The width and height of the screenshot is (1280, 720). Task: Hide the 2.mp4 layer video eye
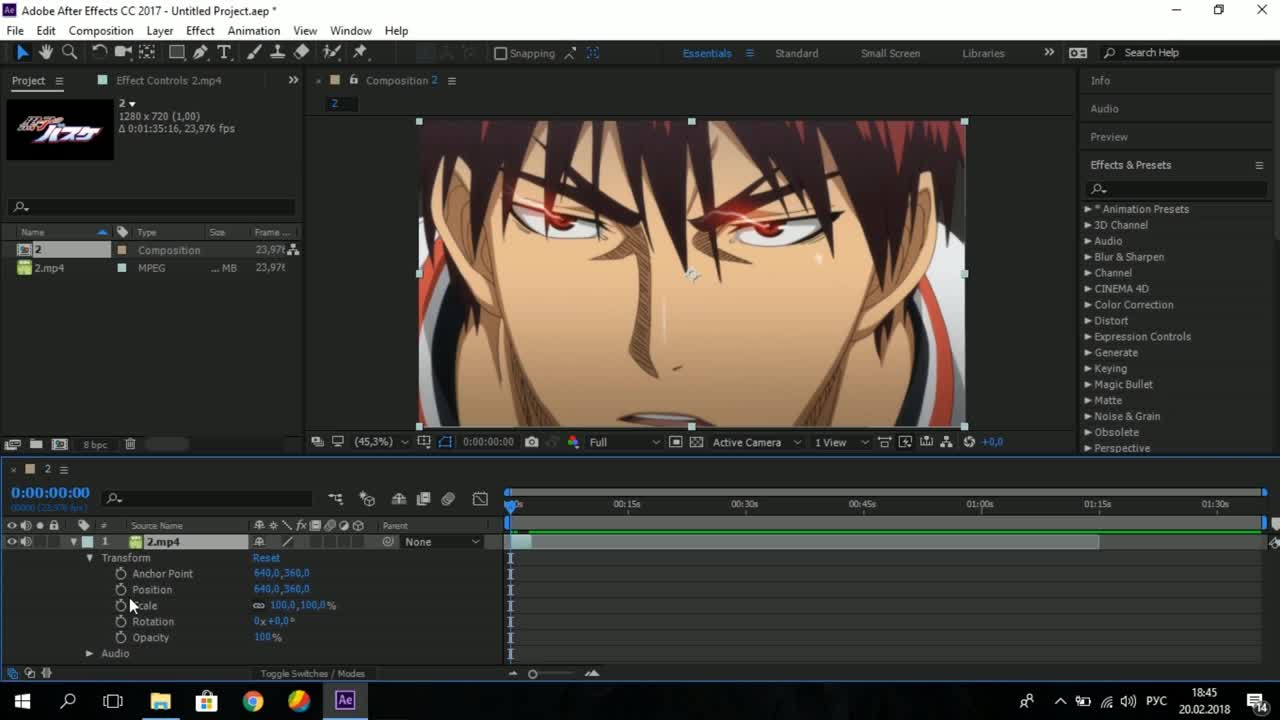coord(12,542)
